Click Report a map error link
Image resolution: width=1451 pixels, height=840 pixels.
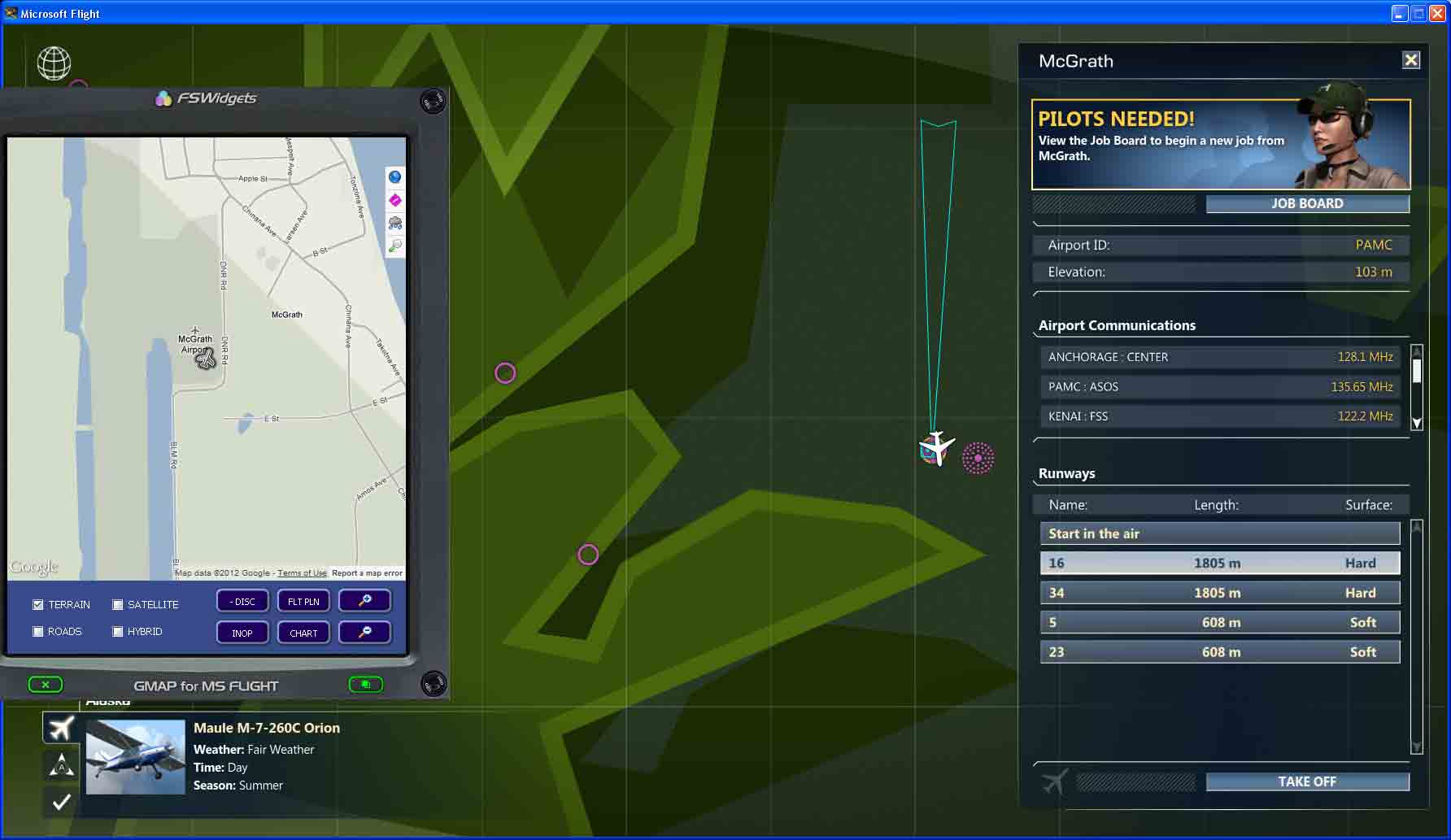(367, 573)
